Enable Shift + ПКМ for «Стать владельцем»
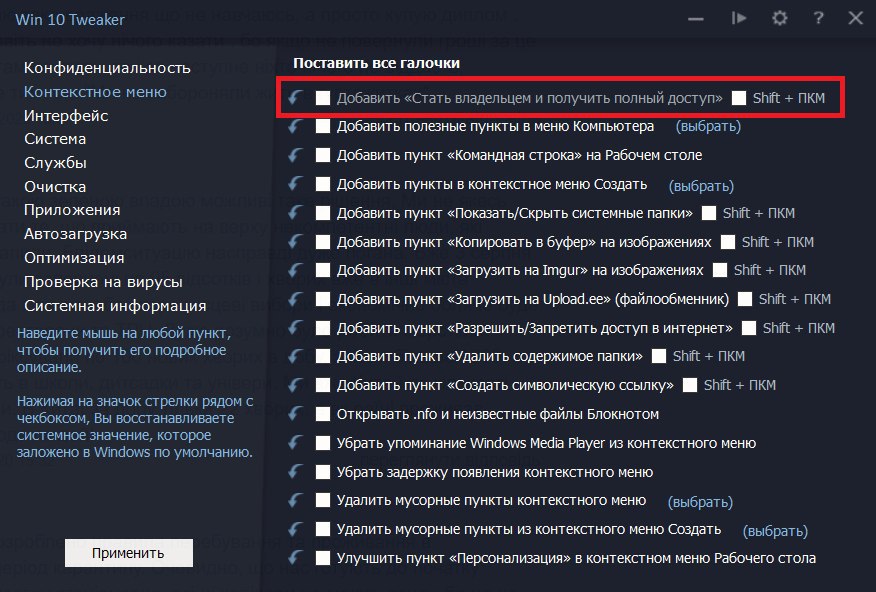876x592 pixels. tap(739, 98)
